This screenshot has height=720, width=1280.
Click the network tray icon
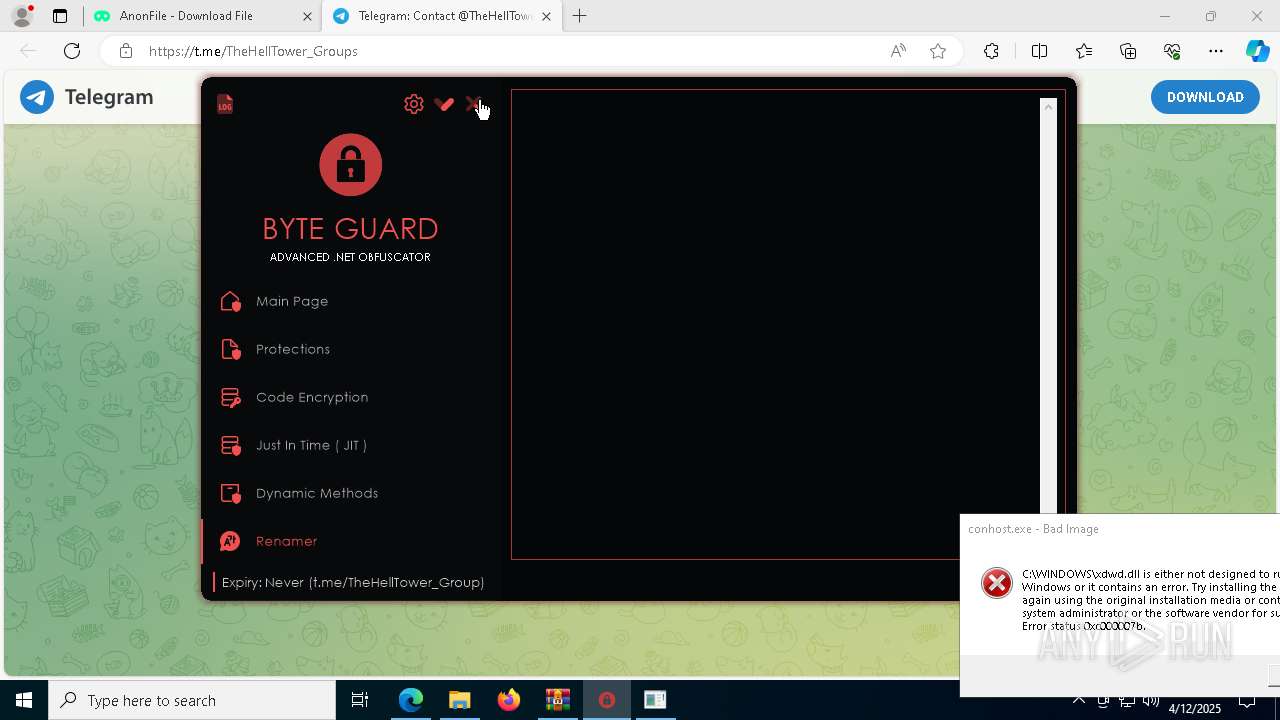point(1127,700)
